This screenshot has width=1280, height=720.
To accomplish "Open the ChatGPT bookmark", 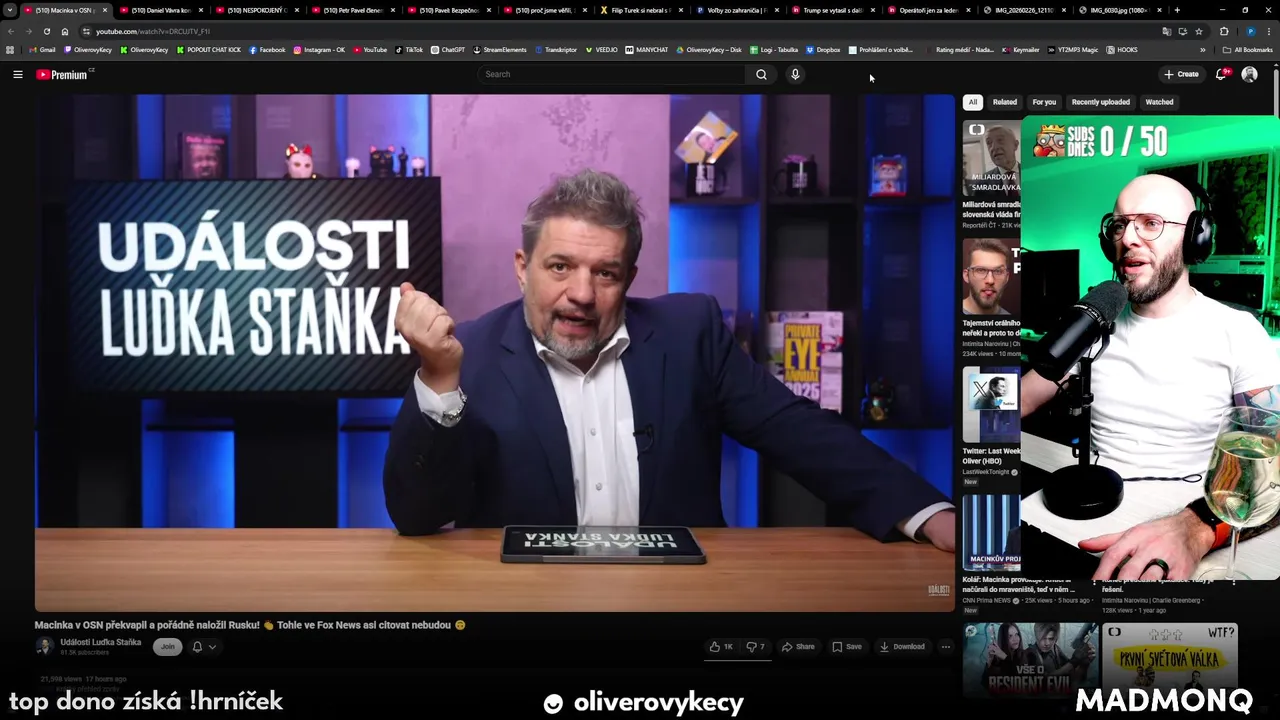I will 448,49.
